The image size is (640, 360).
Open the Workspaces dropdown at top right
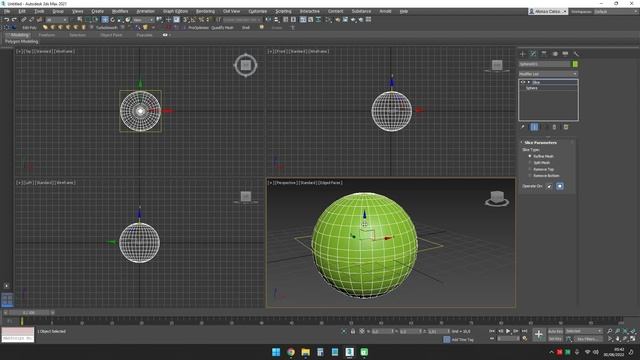click(617, 11)
